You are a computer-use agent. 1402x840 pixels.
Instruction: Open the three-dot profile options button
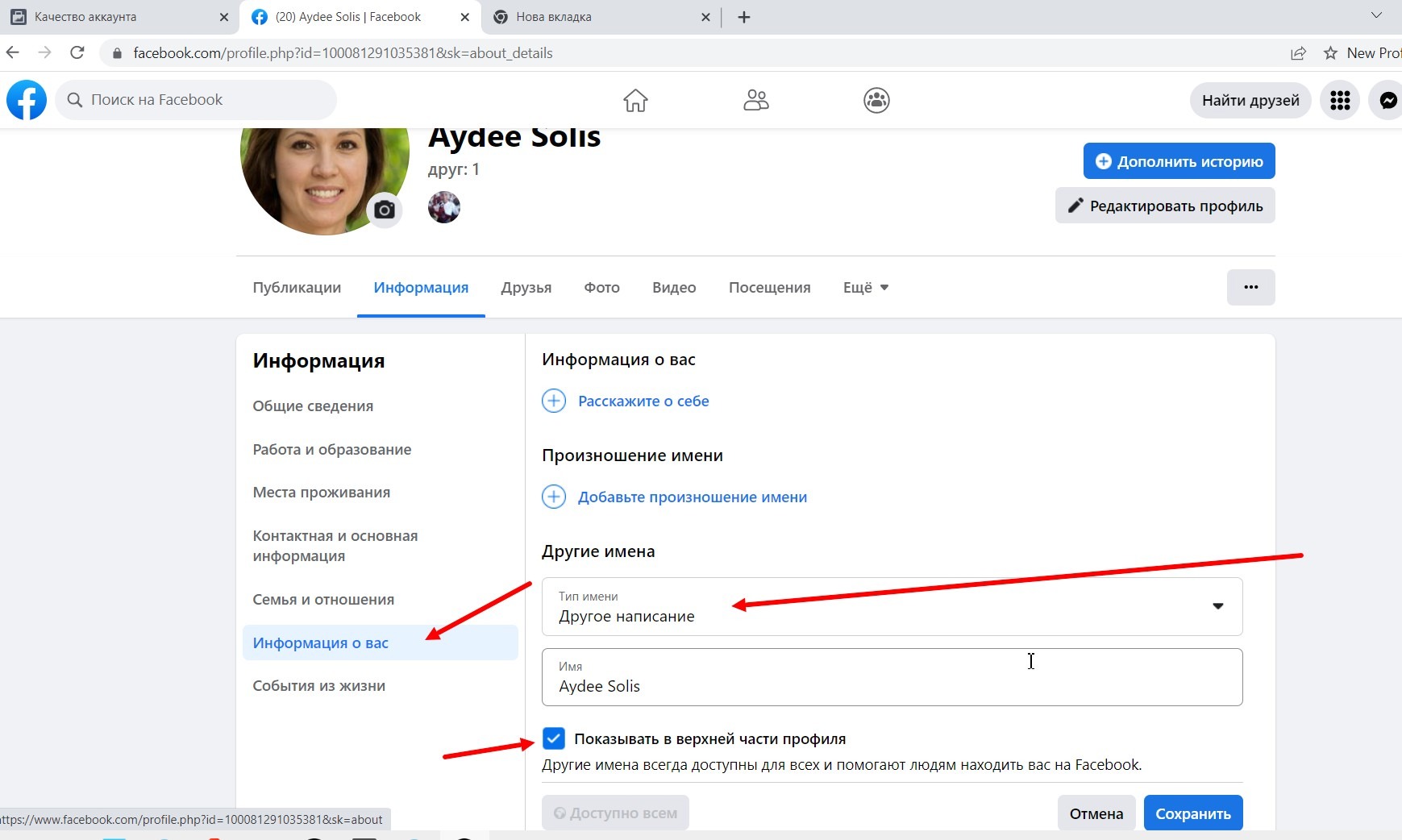(x=1250, y=287)
